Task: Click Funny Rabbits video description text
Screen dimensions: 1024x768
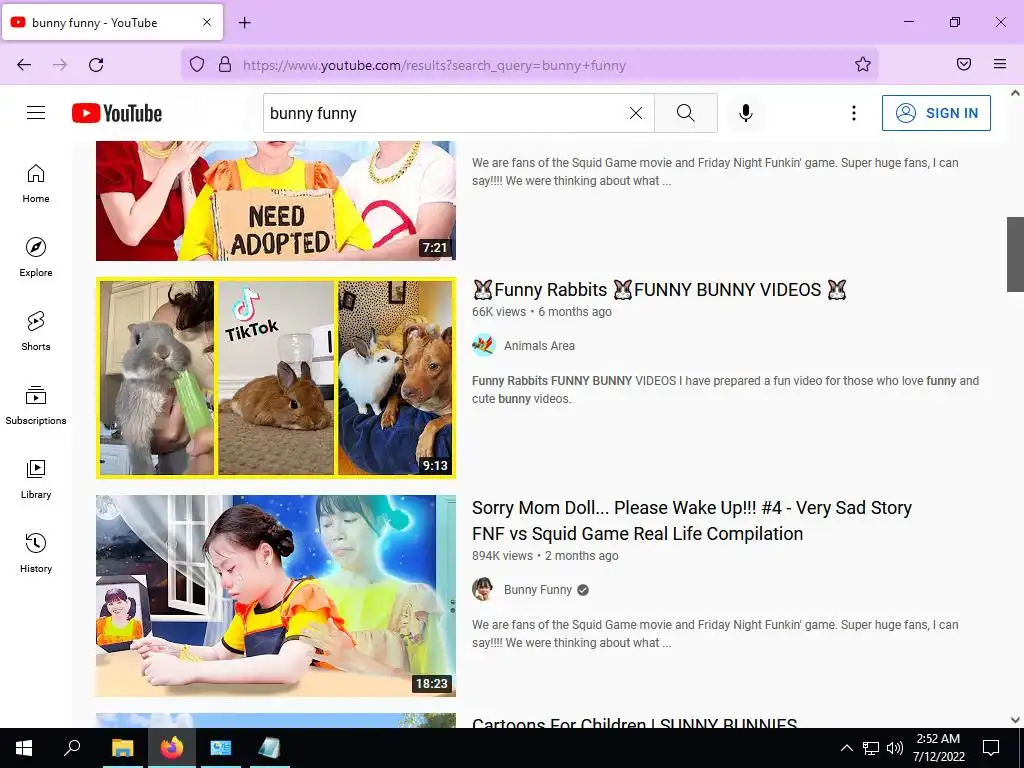Action: pos(726,390)
